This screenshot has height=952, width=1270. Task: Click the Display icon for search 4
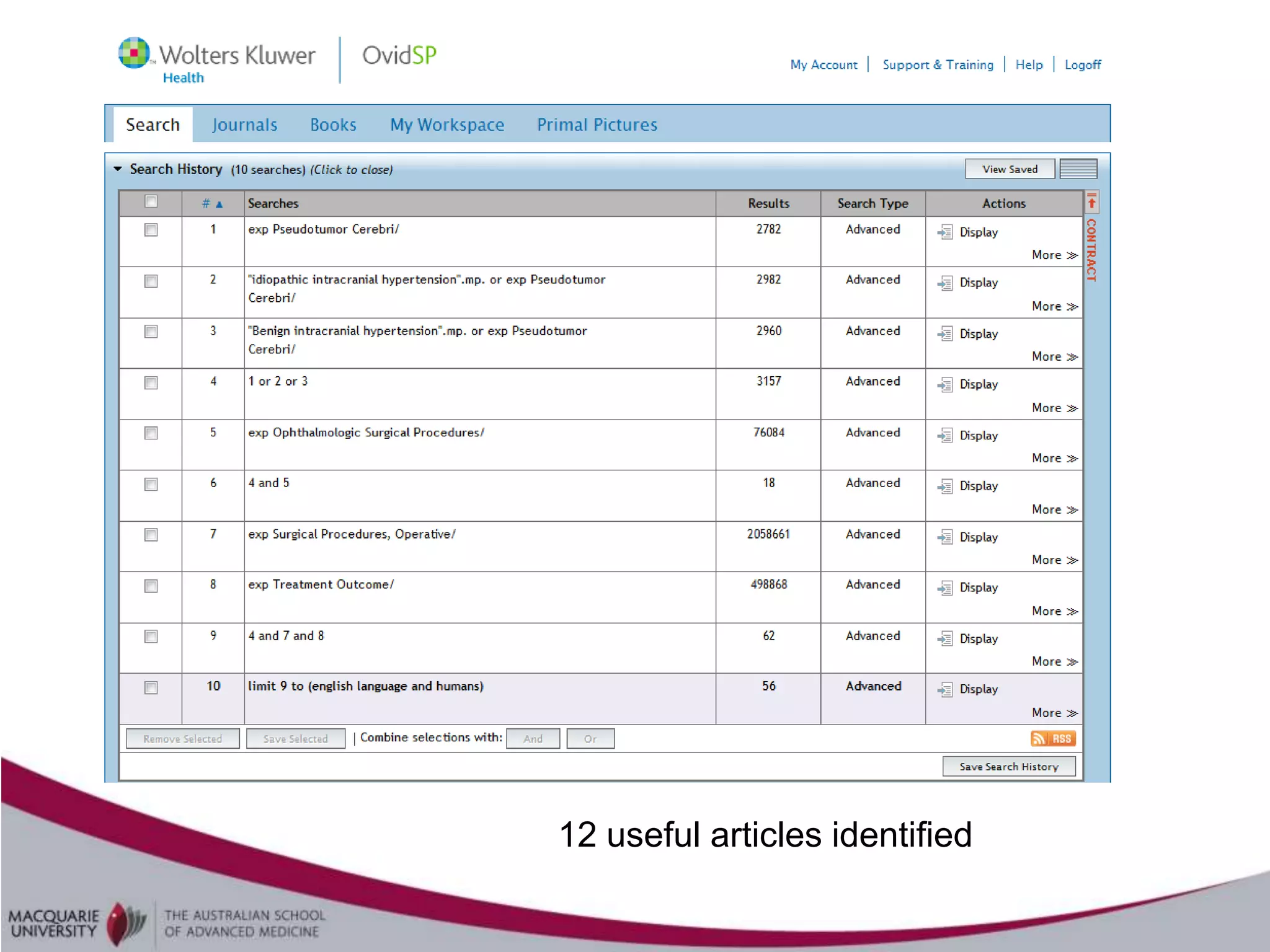945,385
